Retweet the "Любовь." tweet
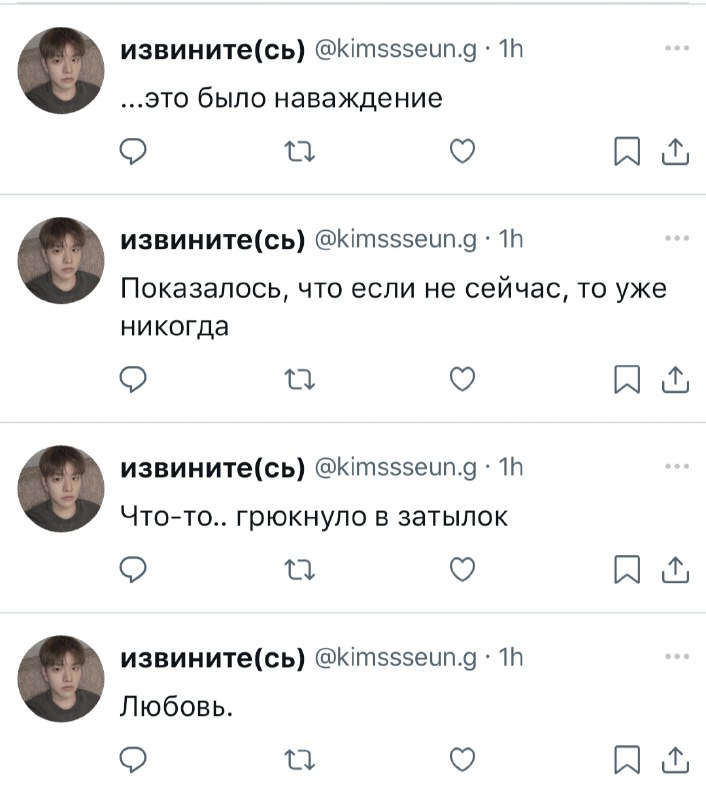 (x=299, y=760)
